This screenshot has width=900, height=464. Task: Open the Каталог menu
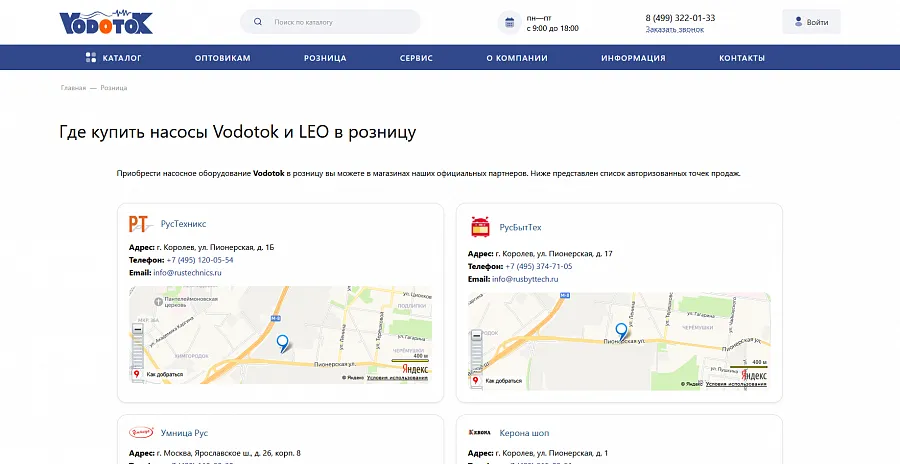pos(114,57)
